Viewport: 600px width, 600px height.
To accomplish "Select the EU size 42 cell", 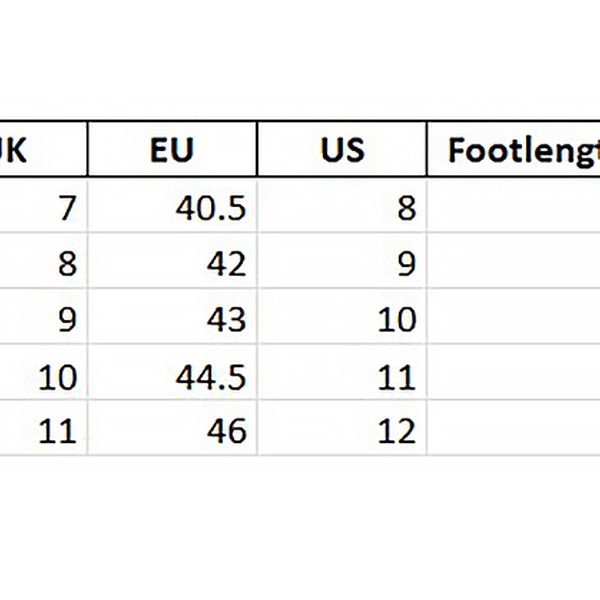I will coord(172,264).
